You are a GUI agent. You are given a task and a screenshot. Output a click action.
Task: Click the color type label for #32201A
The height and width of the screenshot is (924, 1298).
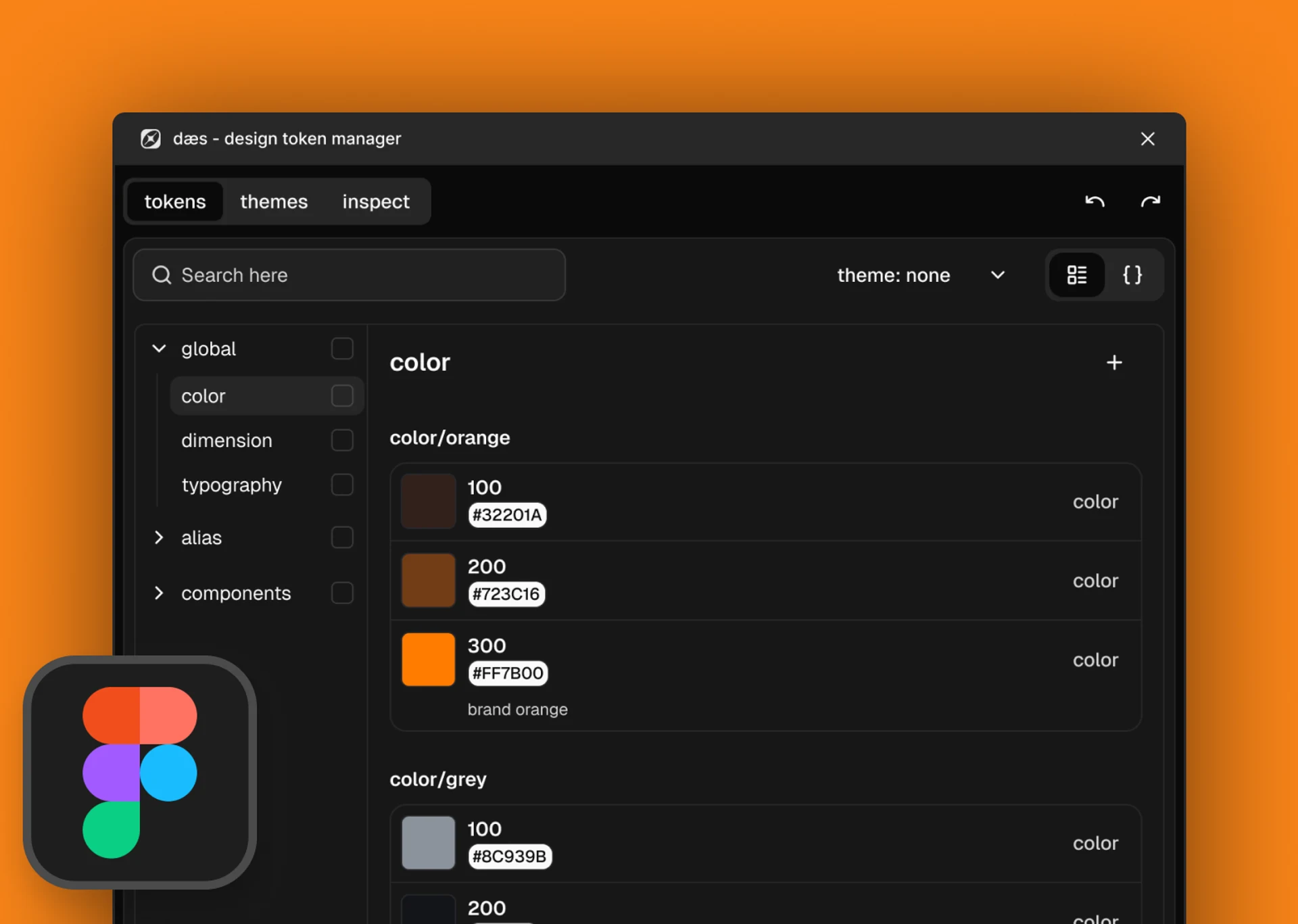click(x=1095, y=502)
